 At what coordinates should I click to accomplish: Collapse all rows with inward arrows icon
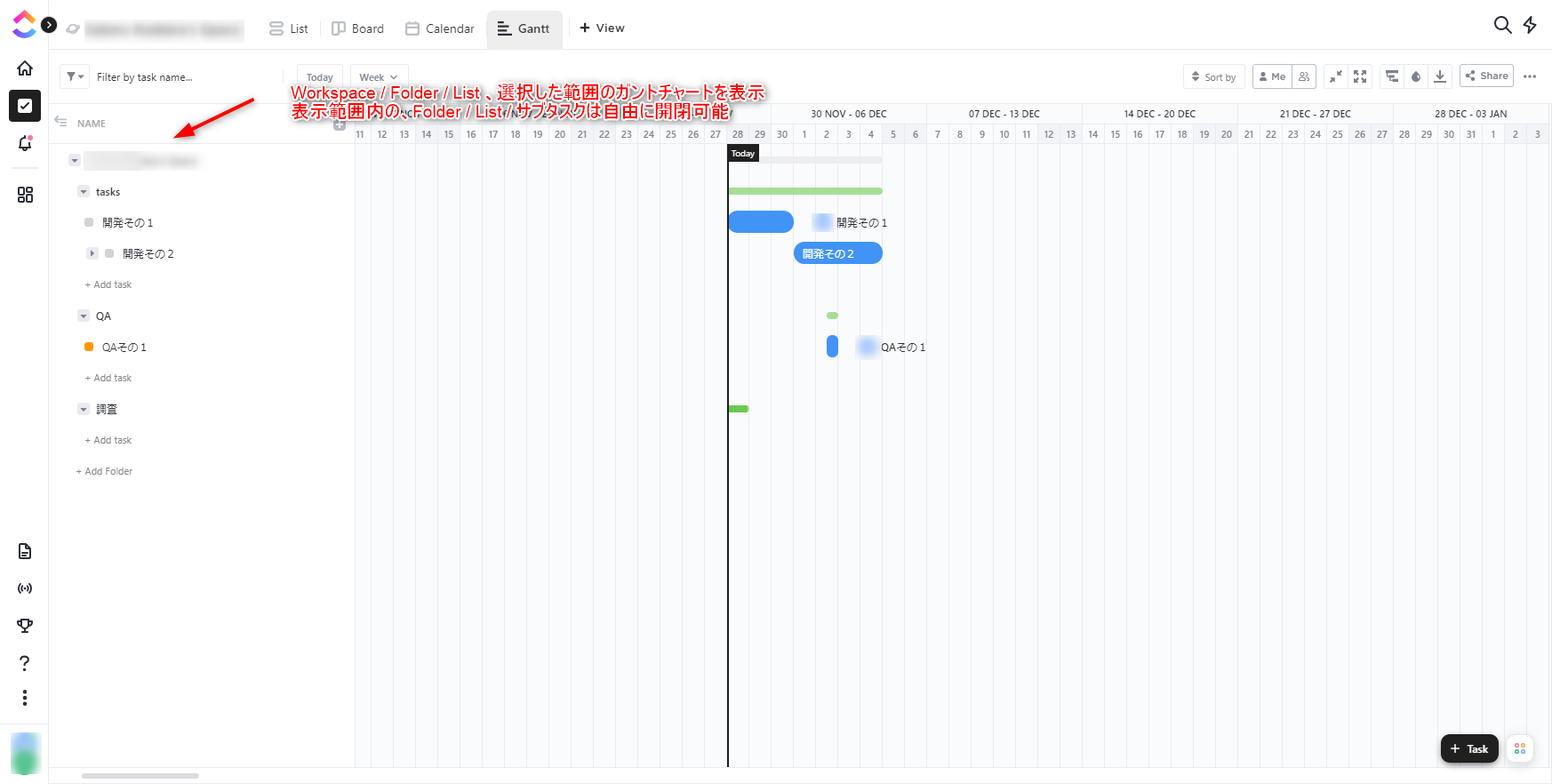[x=1335, y=76]
